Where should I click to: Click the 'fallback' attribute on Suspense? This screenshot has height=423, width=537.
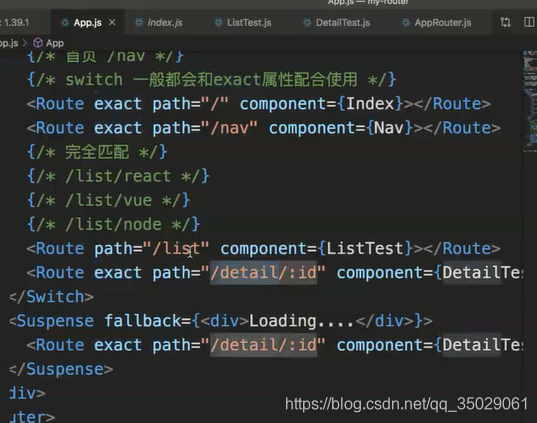(x=142, y=321)
